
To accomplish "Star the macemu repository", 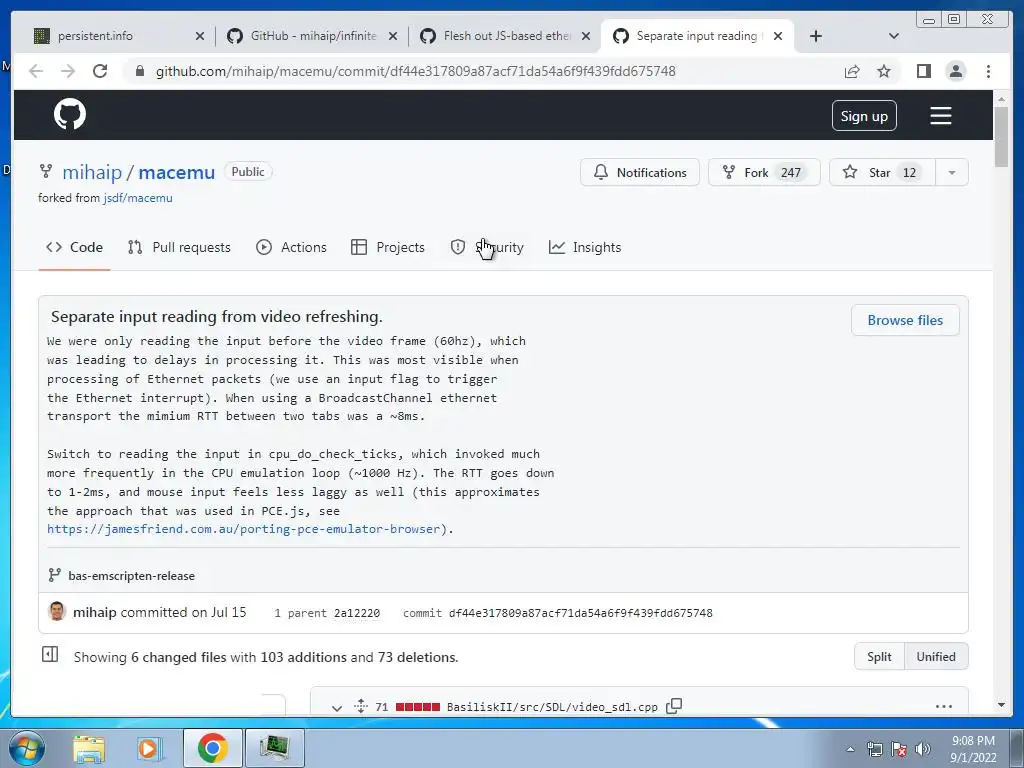I will 882,172.
